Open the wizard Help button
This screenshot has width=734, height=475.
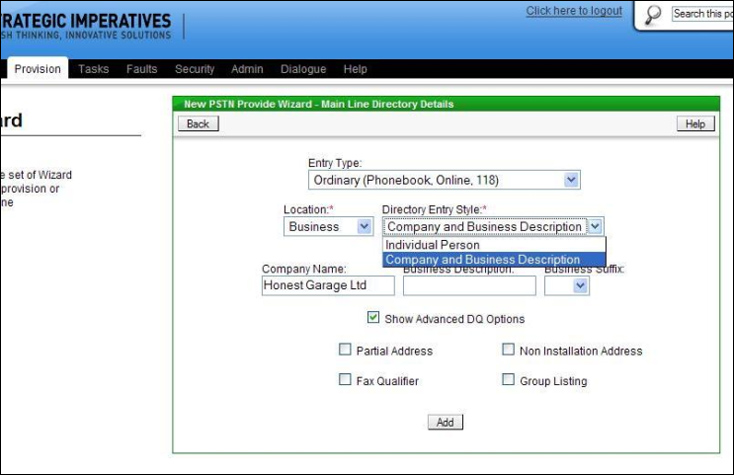(696, 124)
